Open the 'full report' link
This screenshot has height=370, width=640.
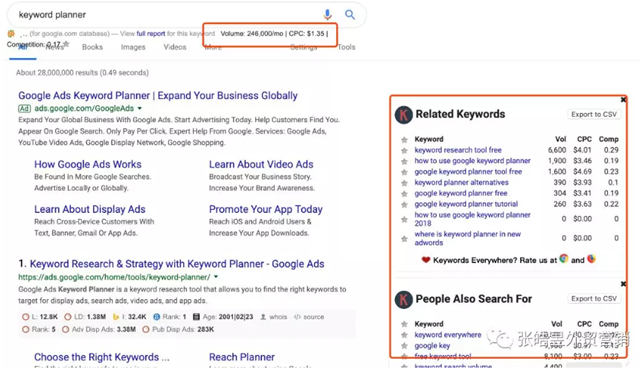coord(151,34)
